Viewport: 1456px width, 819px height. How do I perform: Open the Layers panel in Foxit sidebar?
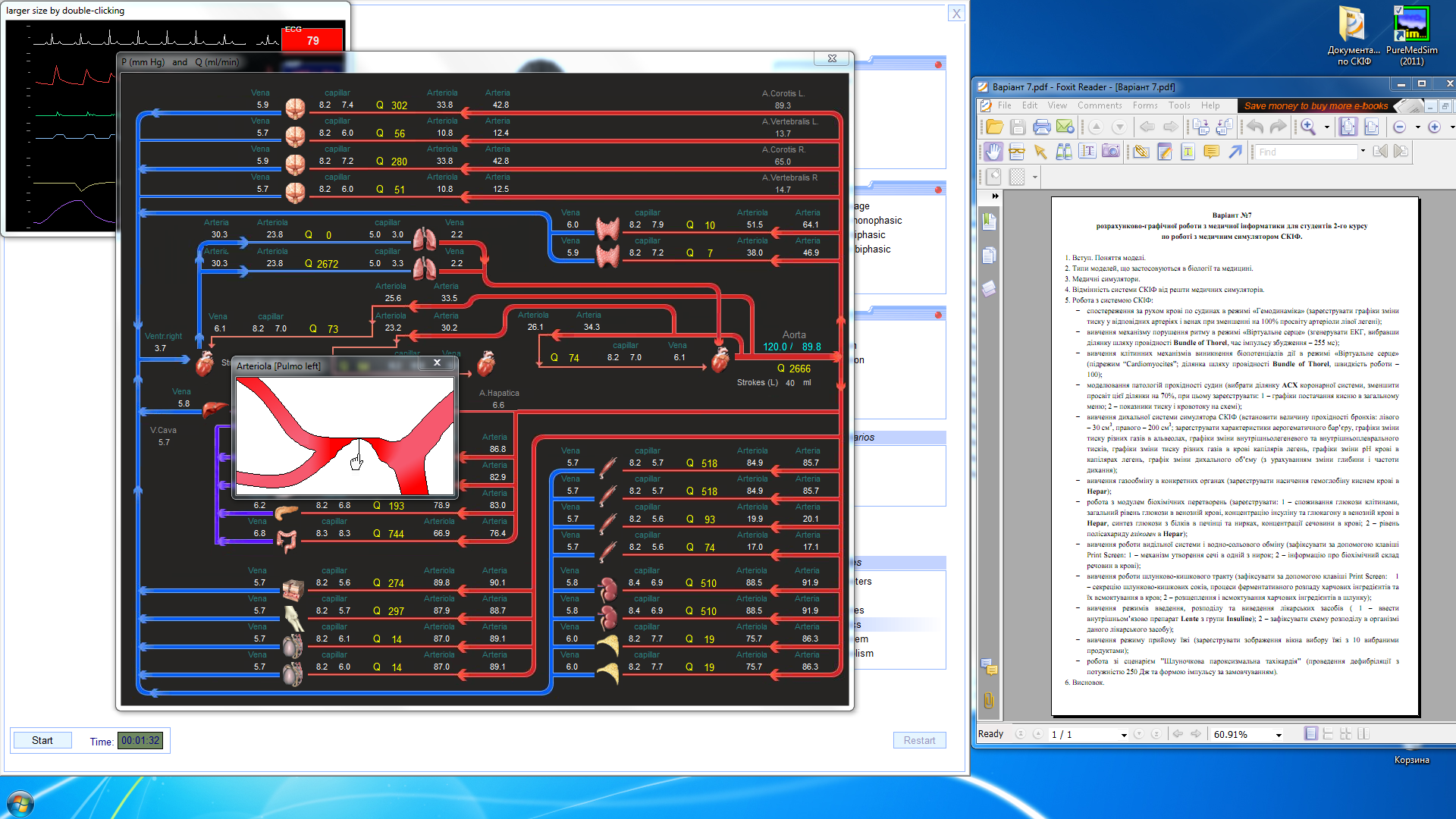pos(989,289)
